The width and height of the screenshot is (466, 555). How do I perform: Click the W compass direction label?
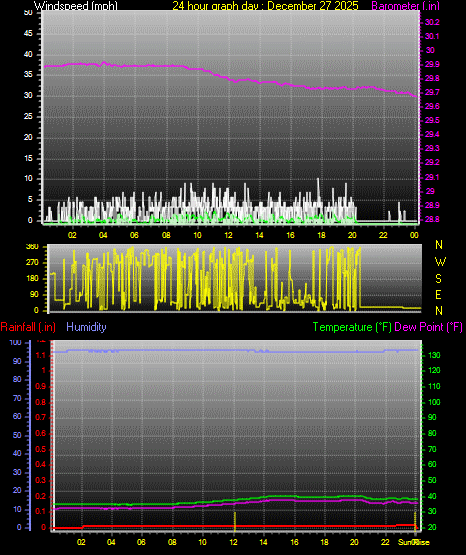tap(440, 262)
